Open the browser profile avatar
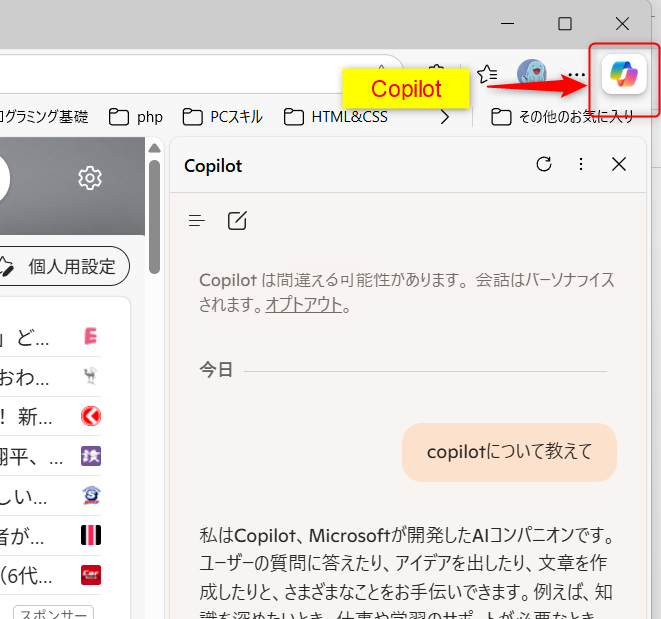 click(x=532, y=73)
